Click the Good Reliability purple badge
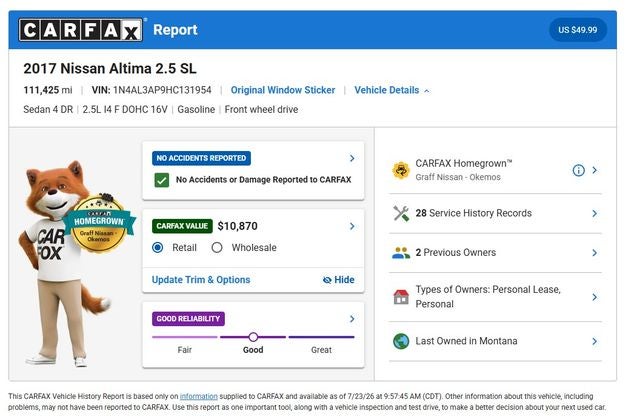The width and height of the screenshot is (640, 416). click(x=188, y=319)
